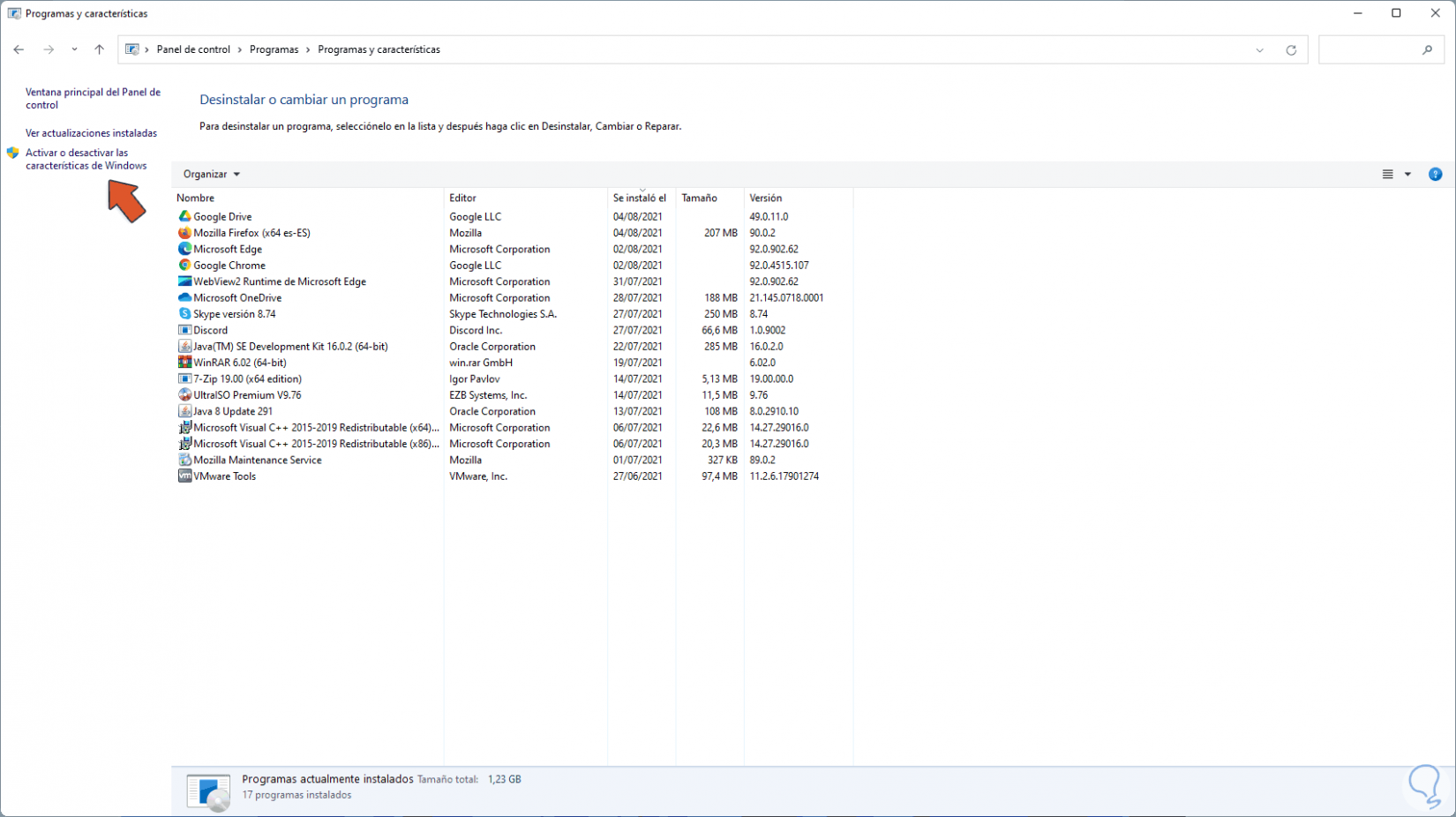Open the recent locations dropdown arrow
This screenshot has height=817, width=1456.
coord(74,49)
